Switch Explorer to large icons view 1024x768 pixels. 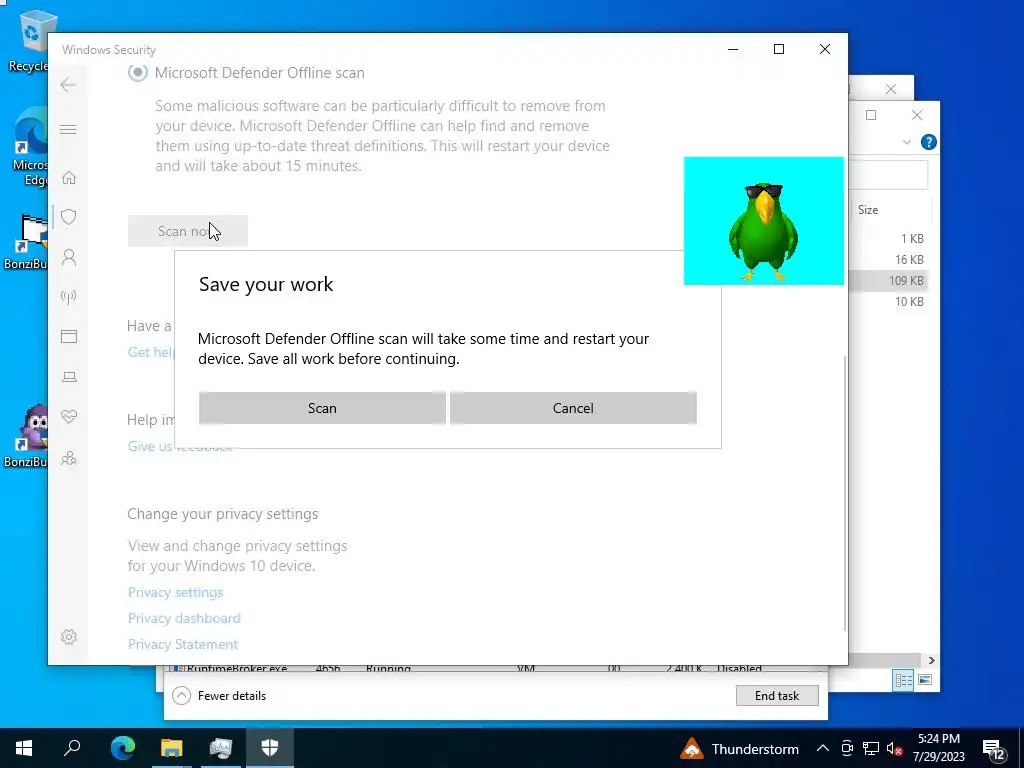[924, 680]
